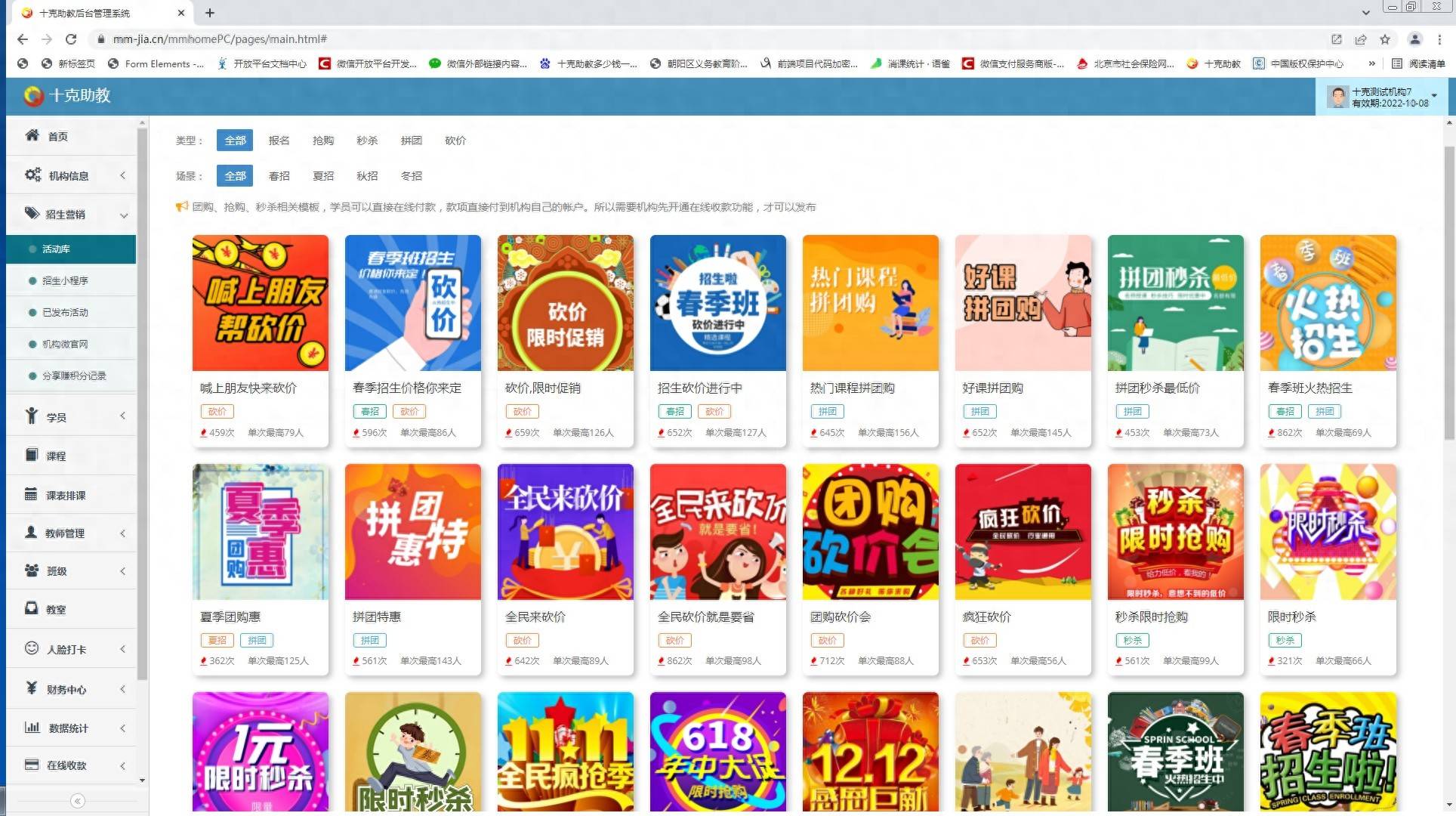
Task: Open the 十克助教 bookmark link
Action: [x=1214, y=63]
